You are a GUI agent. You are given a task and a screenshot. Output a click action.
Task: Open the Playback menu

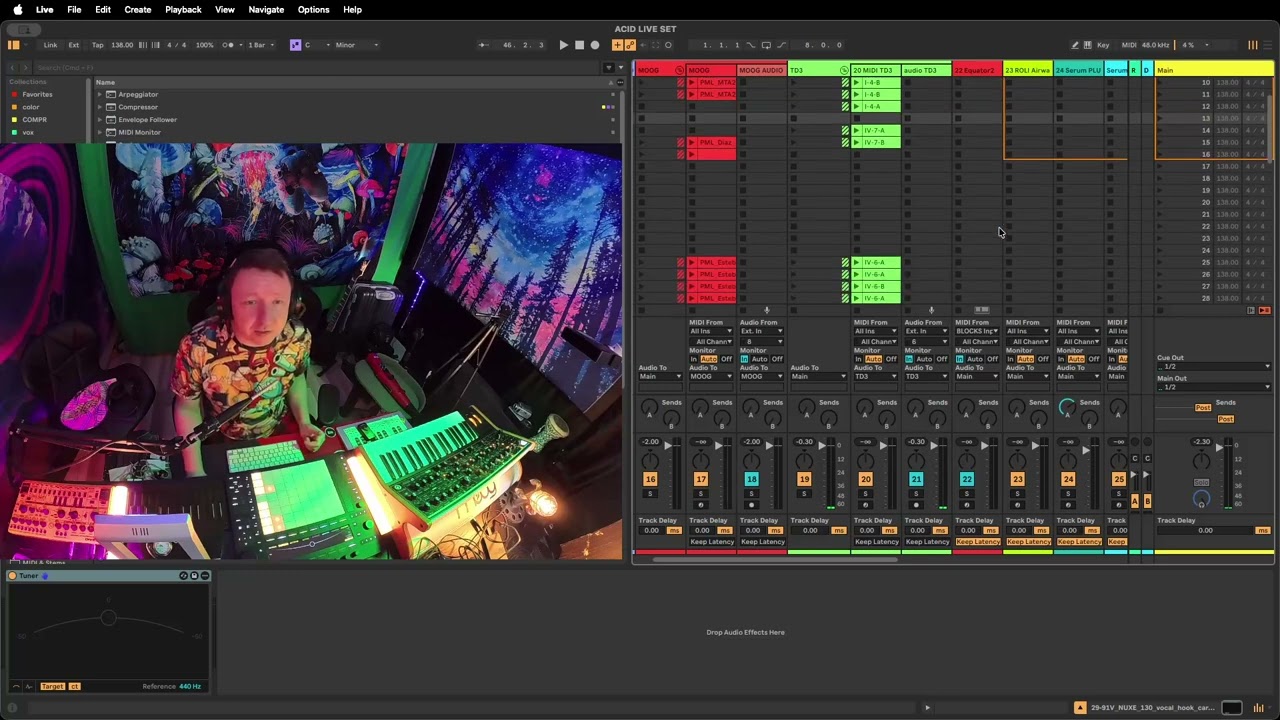coord(183,9)
